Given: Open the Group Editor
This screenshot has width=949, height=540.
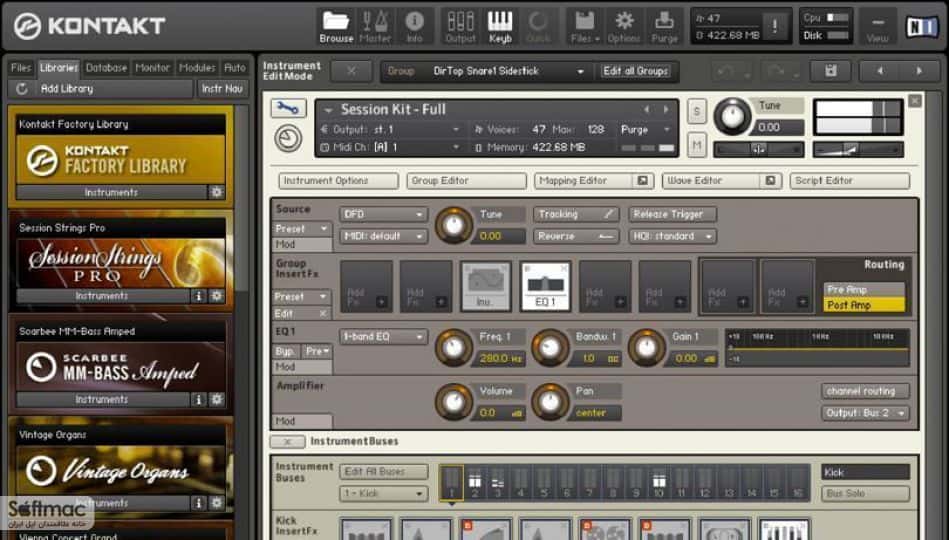Looking at the screenshot, I should pos(466,180).
